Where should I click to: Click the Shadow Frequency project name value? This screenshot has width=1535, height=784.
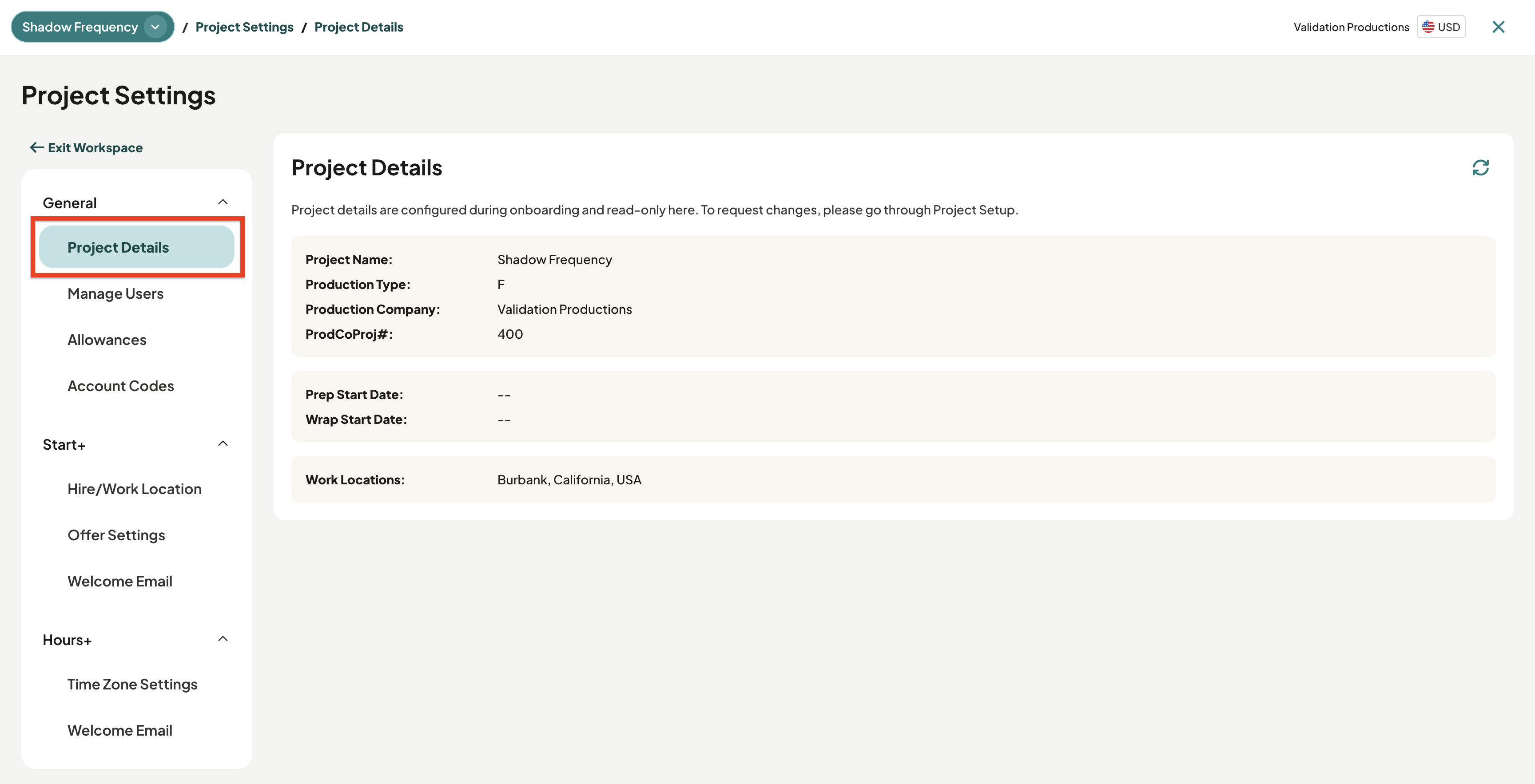click(554, 260)
